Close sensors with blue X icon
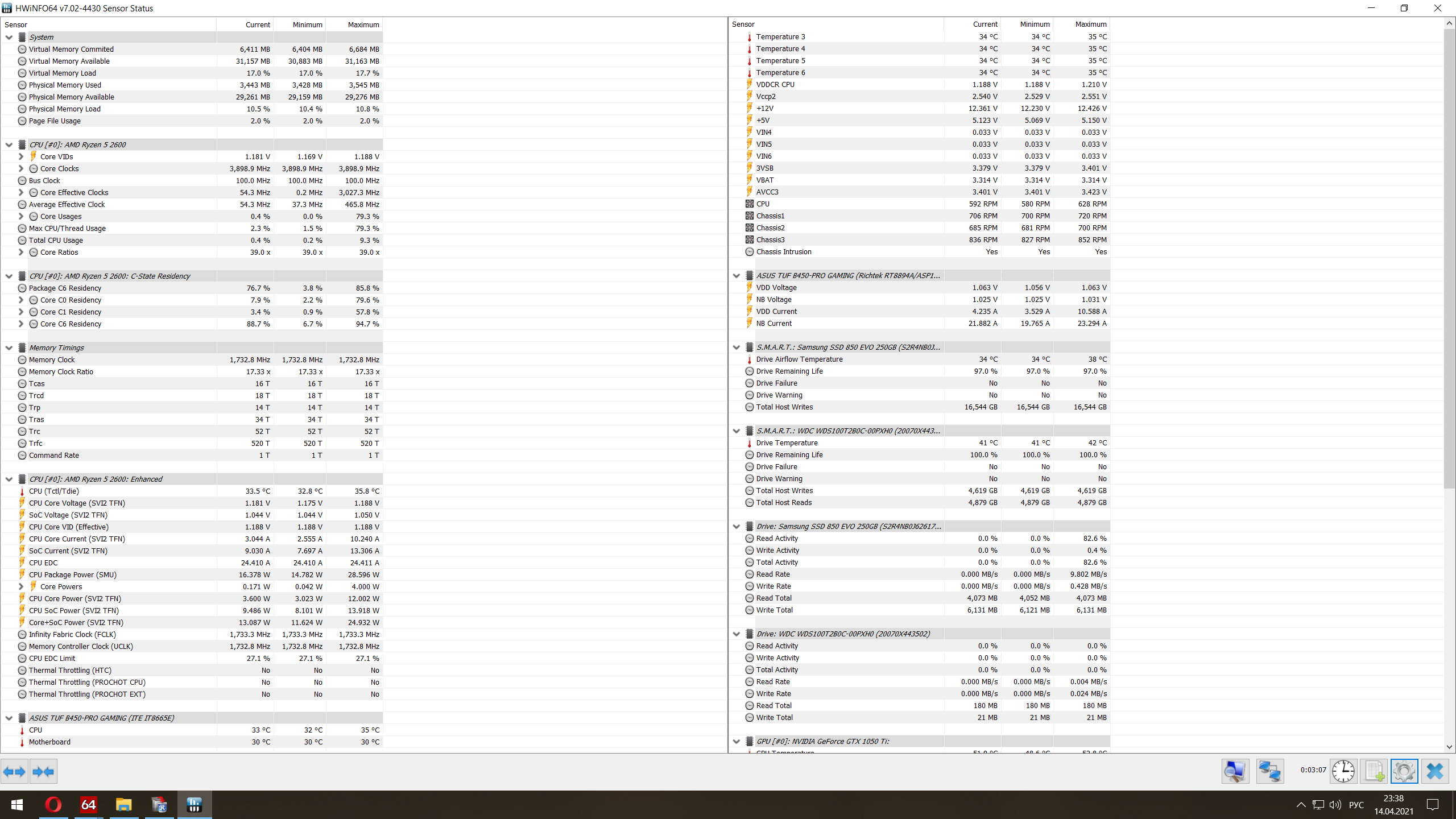 tap(1434, 771)
